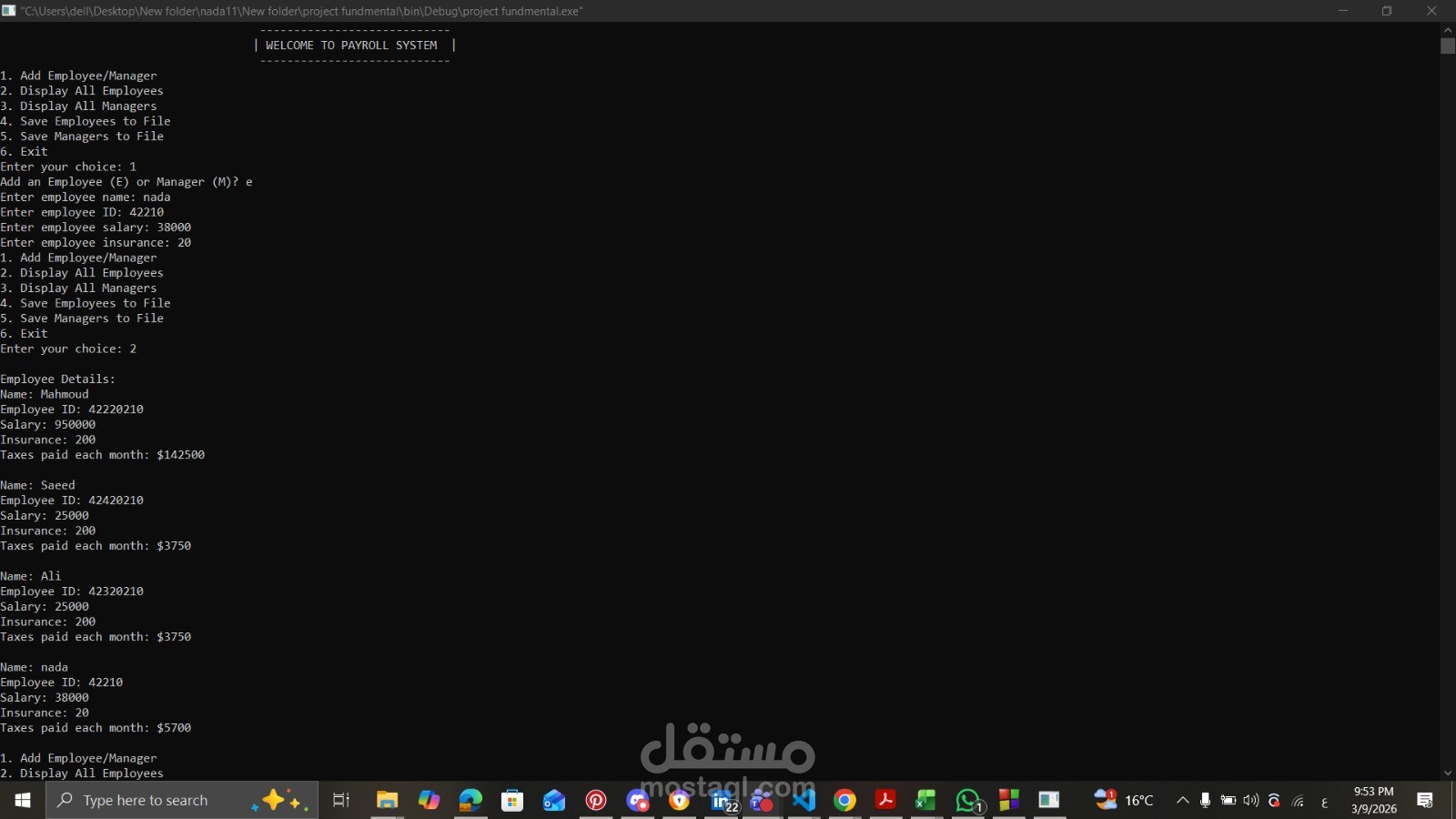Image resolution: width=1456 pixels, height=819 pixels.
Task: Click "Salary: 950000" line
Action: pyautogui.click(x=48, y=425)
